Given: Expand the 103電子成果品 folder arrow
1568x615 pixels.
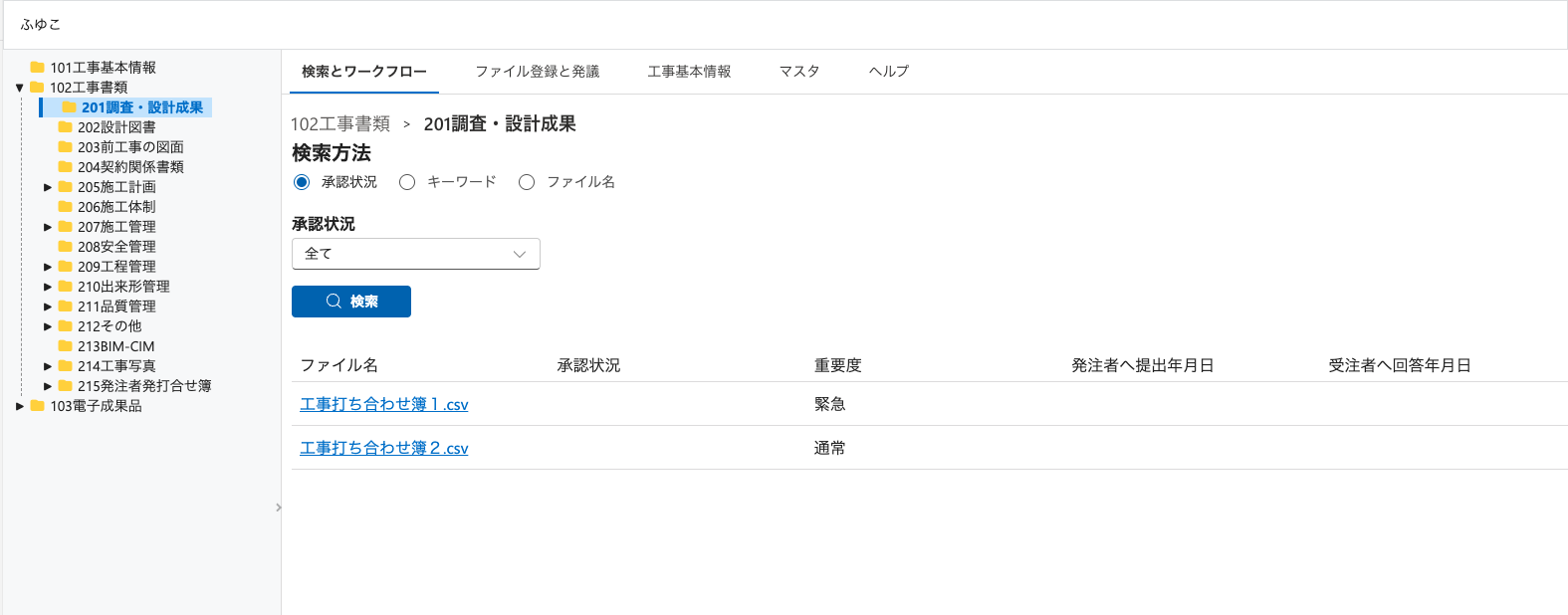Looking at the screenshot, I should pyautogui.click(x=19, y=406).
